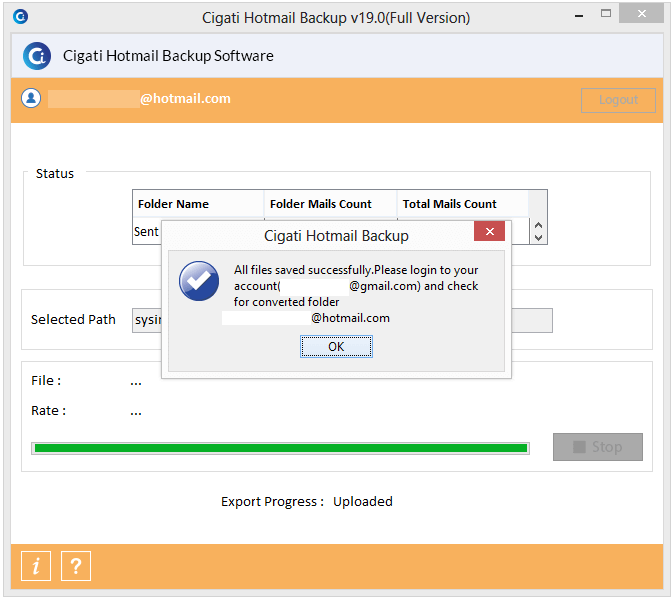This screenshot has height=601, width=672.
Task: Close the main application window
Action: [x=641, y=14]
